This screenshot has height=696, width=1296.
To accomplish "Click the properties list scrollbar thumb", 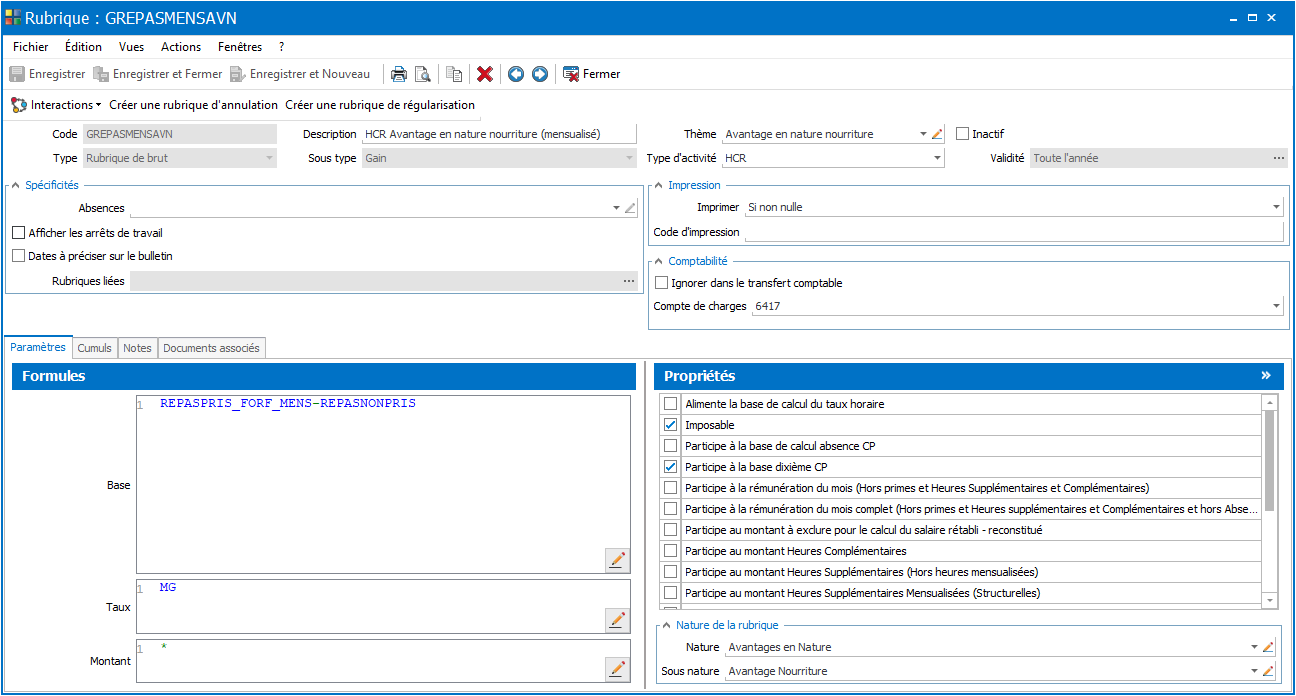I will [x=1270, y=461].
